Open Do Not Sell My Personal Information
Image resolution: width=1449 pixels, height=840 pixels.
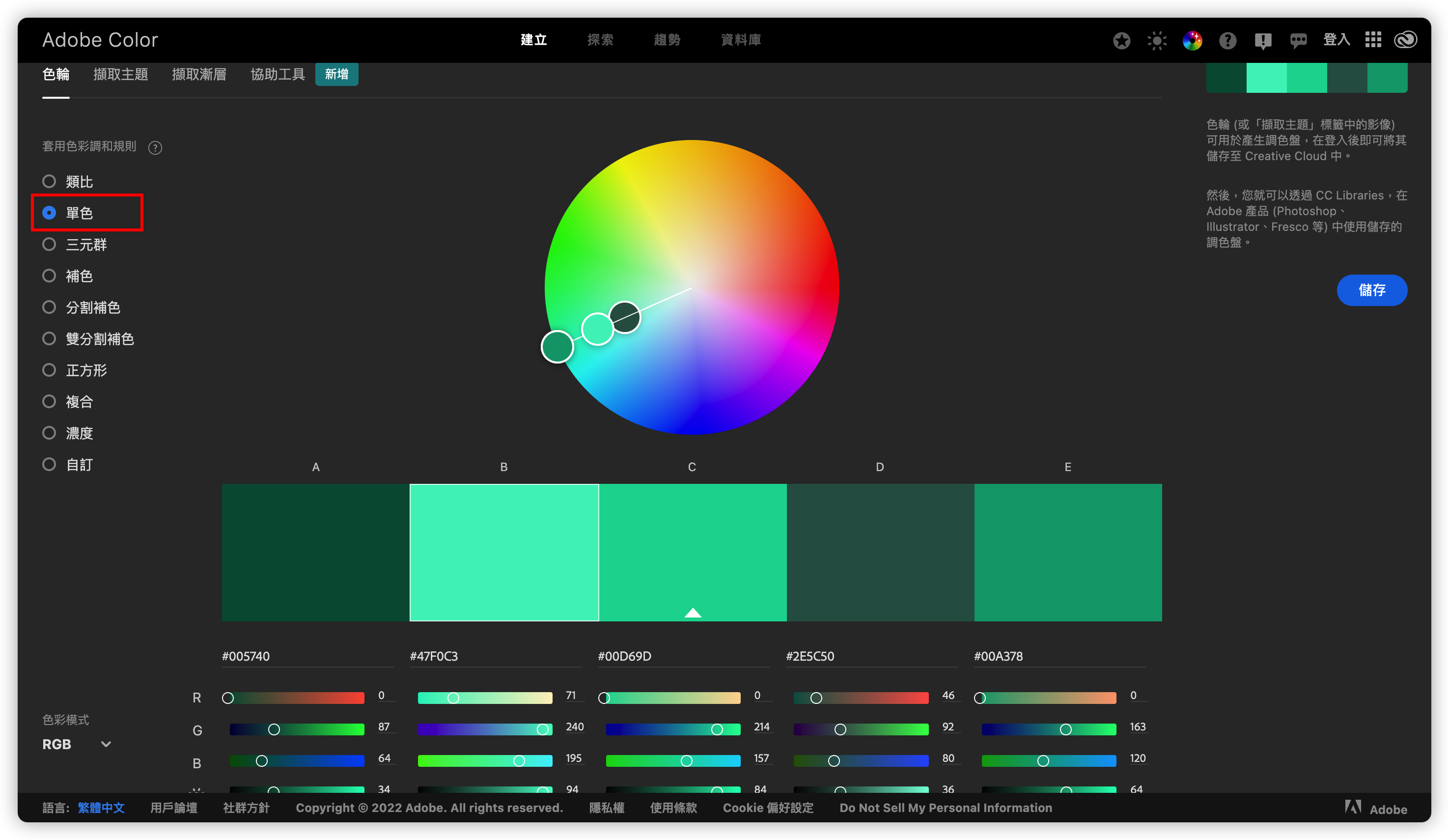(946, 808)
